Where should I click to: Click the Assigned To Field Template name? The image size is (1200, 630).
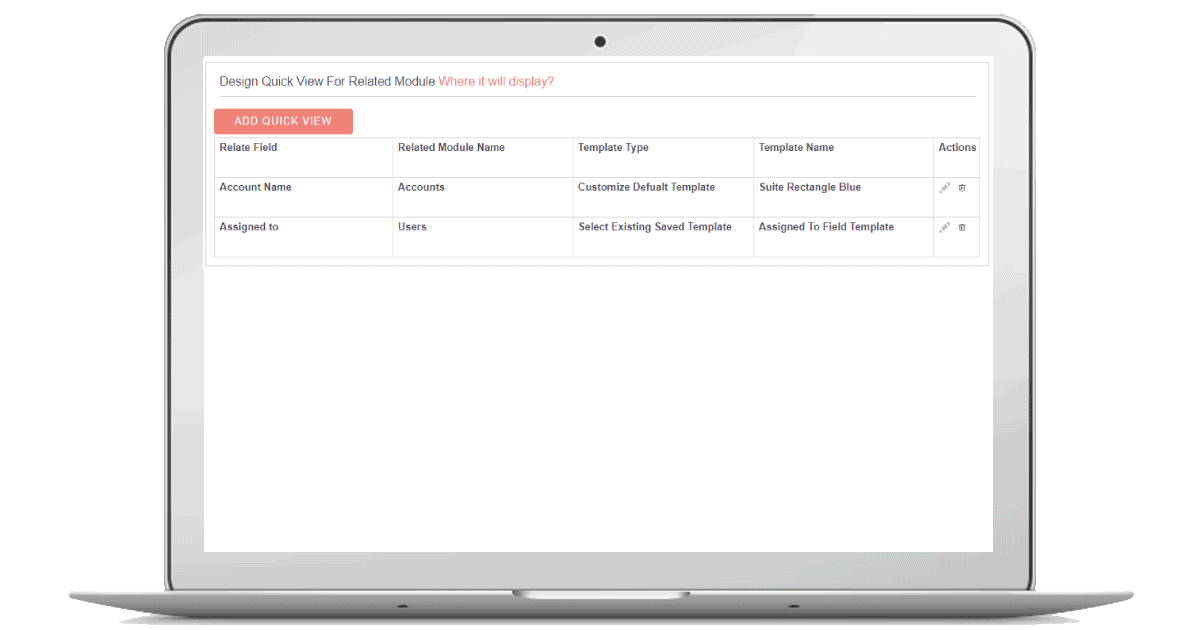click(x=826, y=228)
